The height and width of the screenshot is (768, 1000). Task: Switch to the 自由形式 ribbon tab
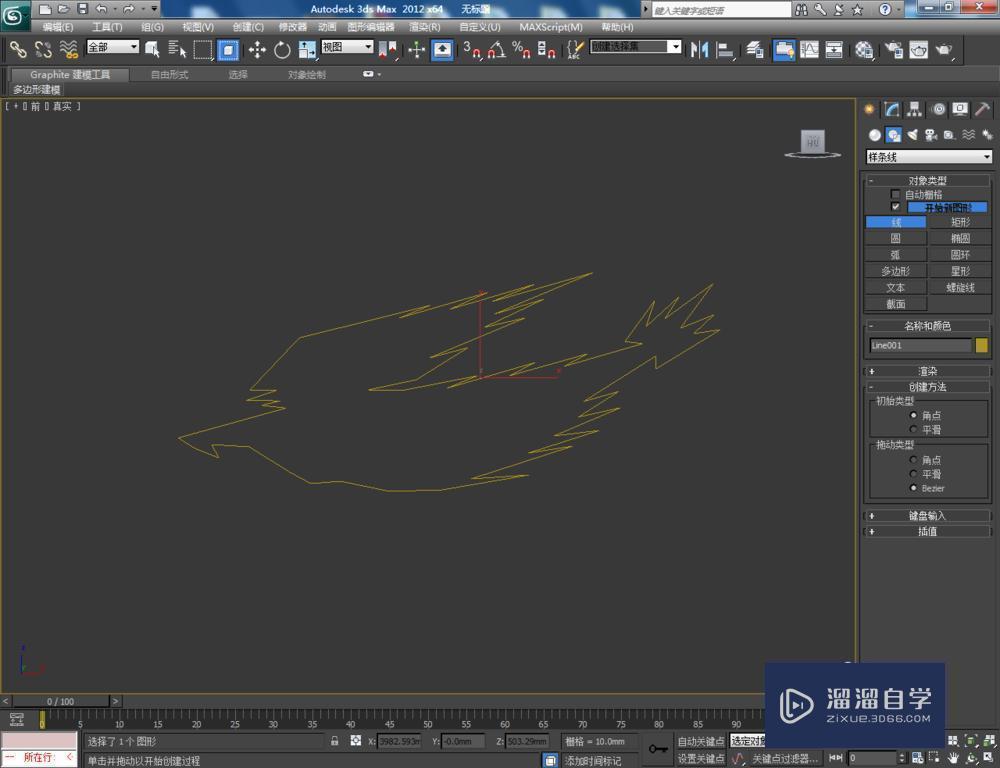pyautogui.click(x=169, y=75)
